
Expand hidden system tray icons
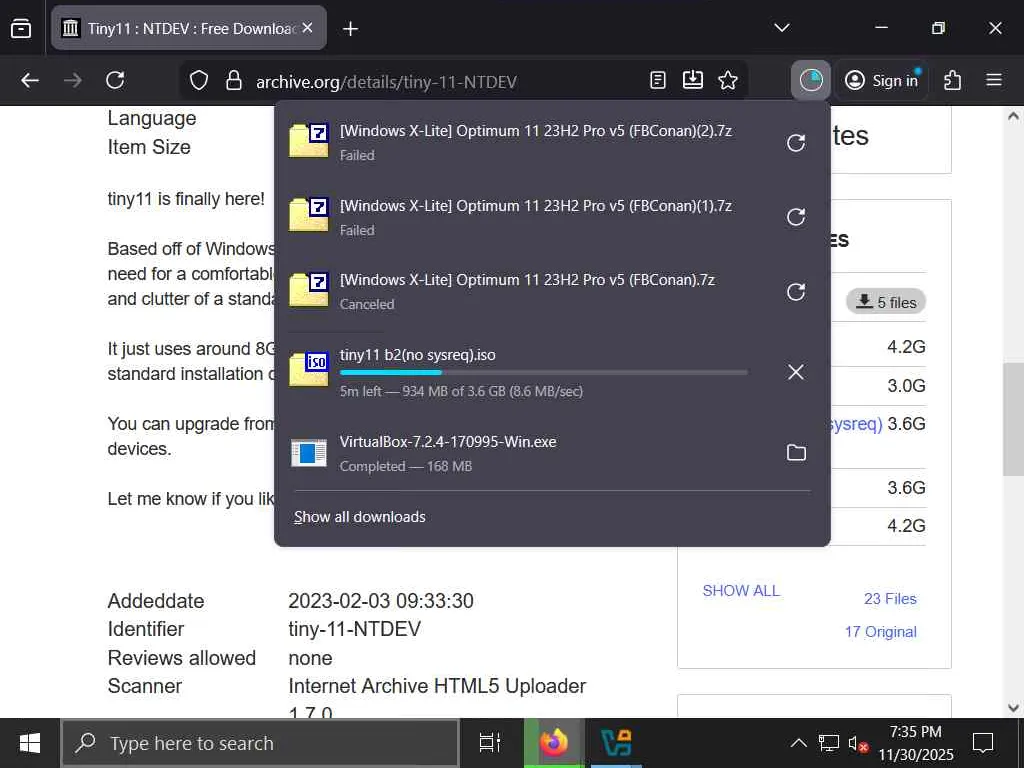tap(798, 743)
